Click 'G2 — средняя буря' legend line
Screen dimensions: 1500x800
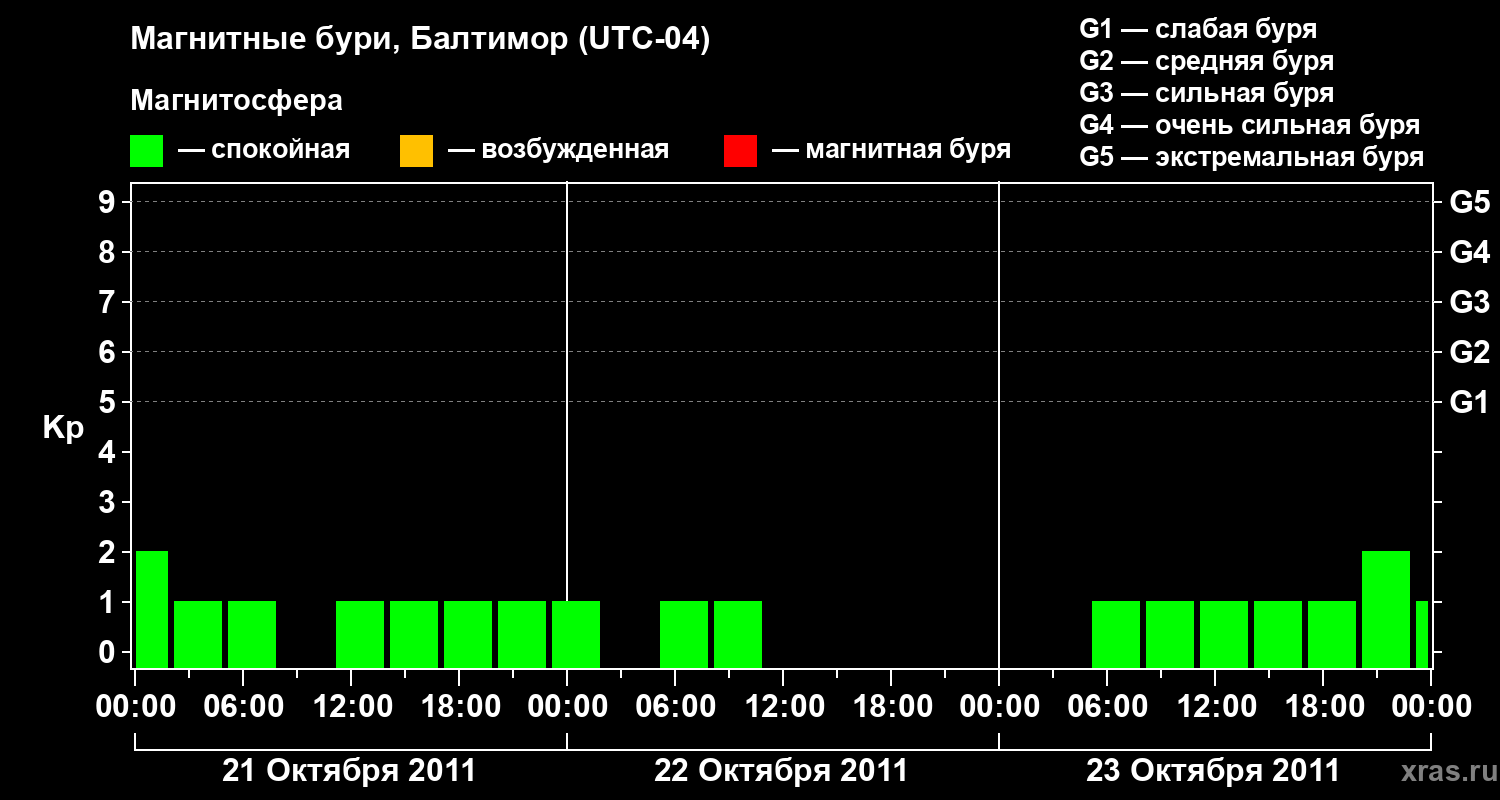click(1207, 61)
